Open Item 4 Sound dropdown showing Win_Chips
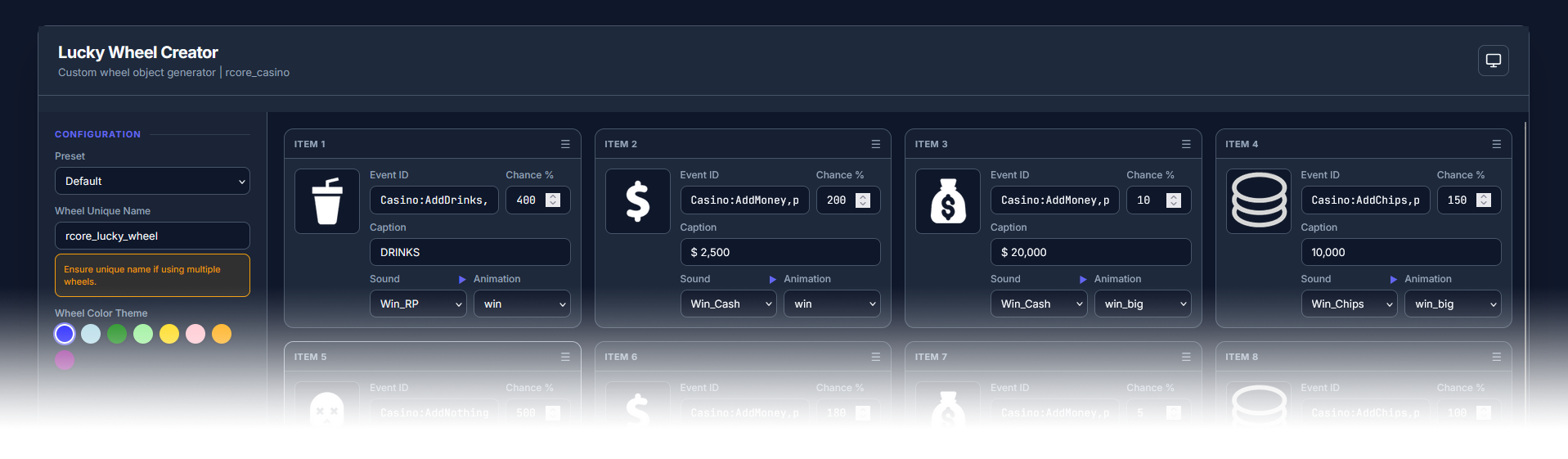Viewport: 1568px width, 459px height. [1349, 304]
